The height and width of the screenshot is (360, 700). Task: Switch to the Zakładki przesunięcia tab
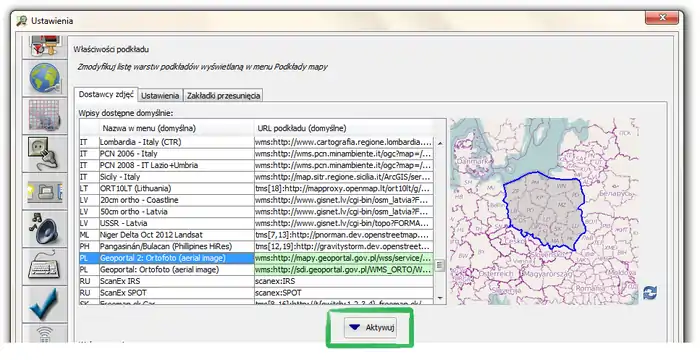223,96
